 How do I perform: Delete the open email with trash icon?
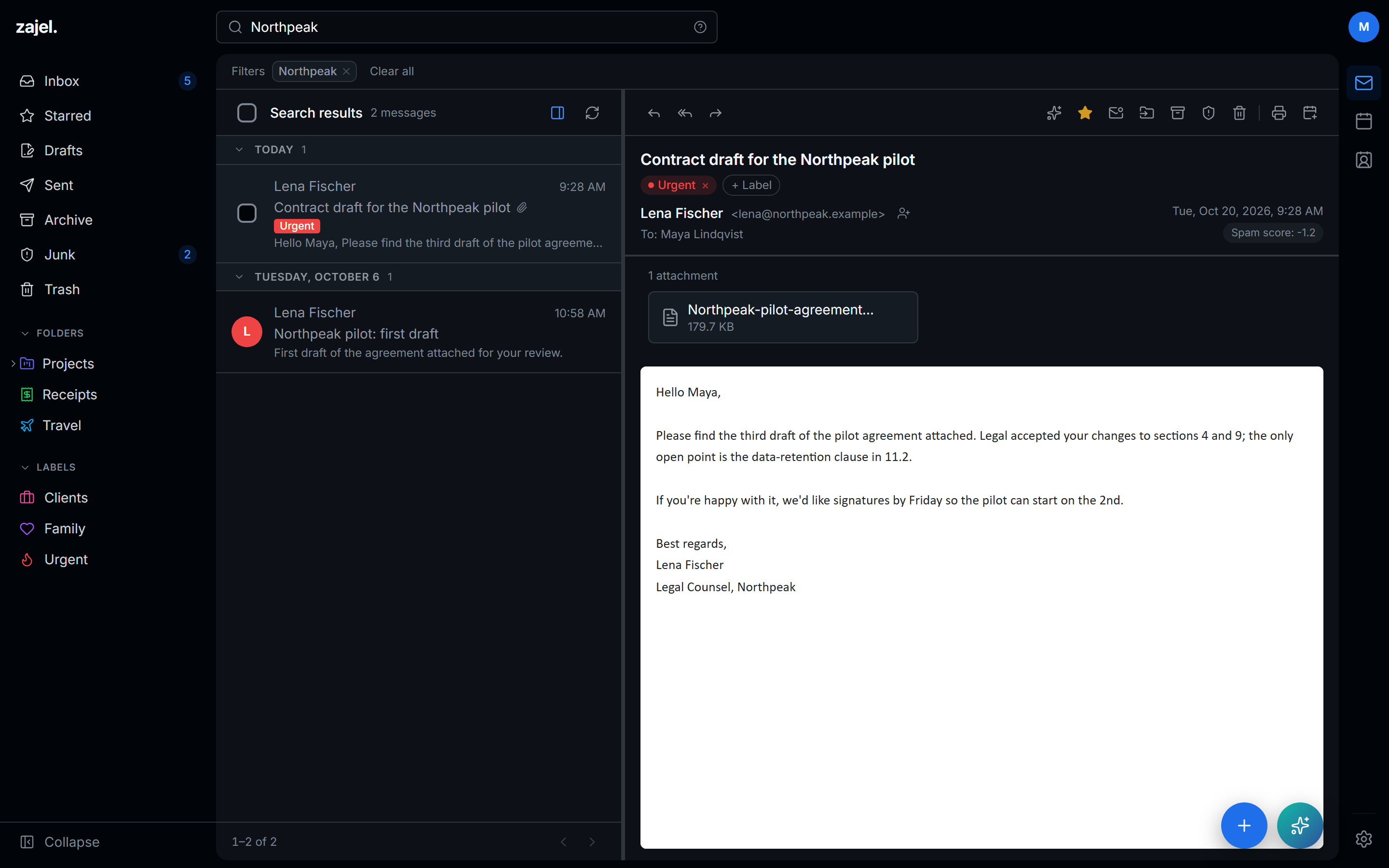click(x=1240, y=113)
